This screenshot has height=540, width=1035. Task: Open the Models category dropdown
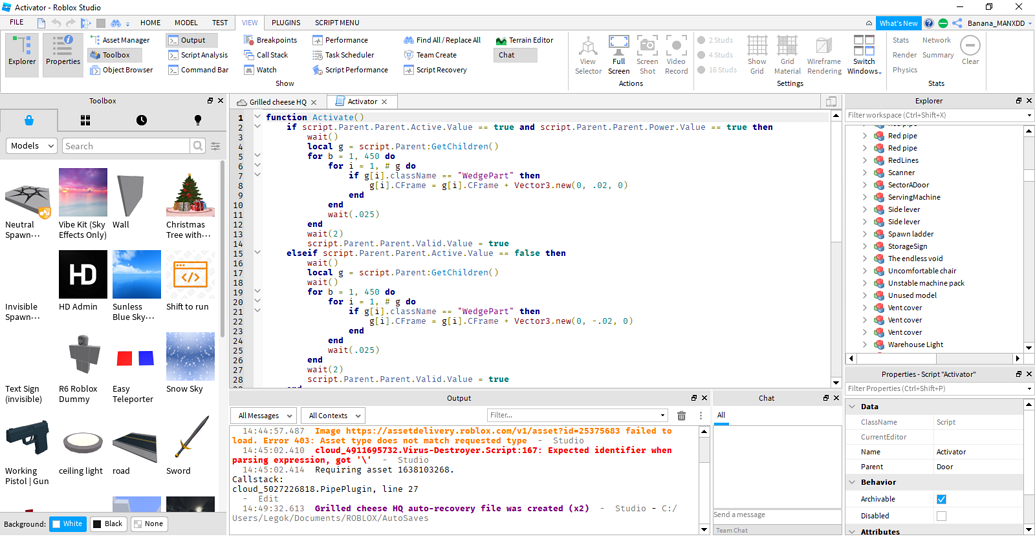pyautogui.click(x=32, y=146)
